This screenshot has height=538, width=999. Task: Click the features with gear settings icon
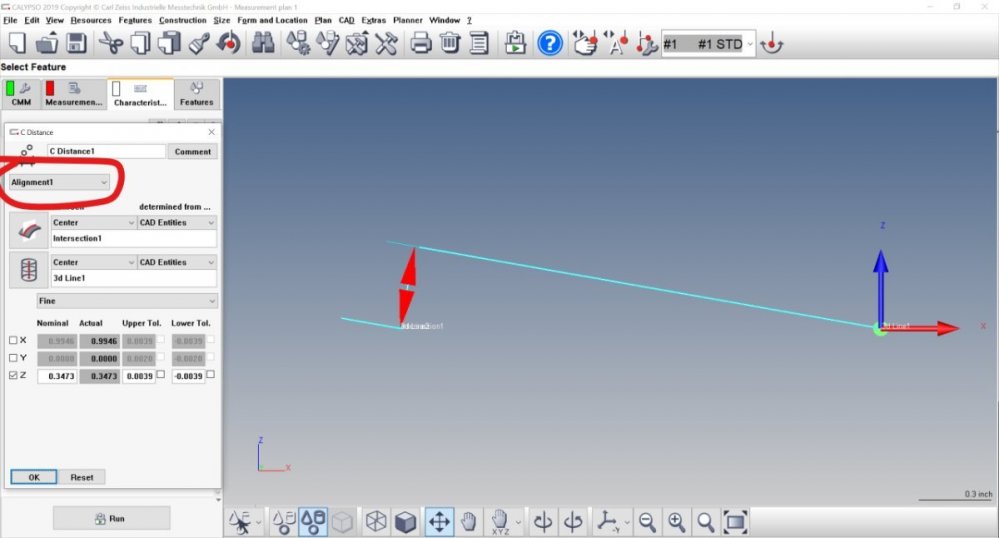(298, 43)
